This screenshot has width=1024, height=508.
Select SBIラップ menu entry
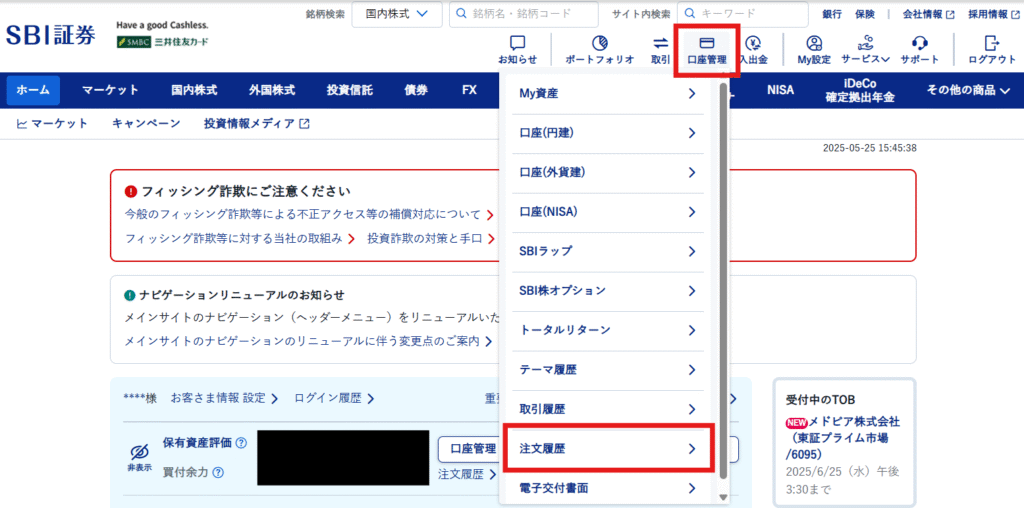pyautogui.click(x=607, y=251)
